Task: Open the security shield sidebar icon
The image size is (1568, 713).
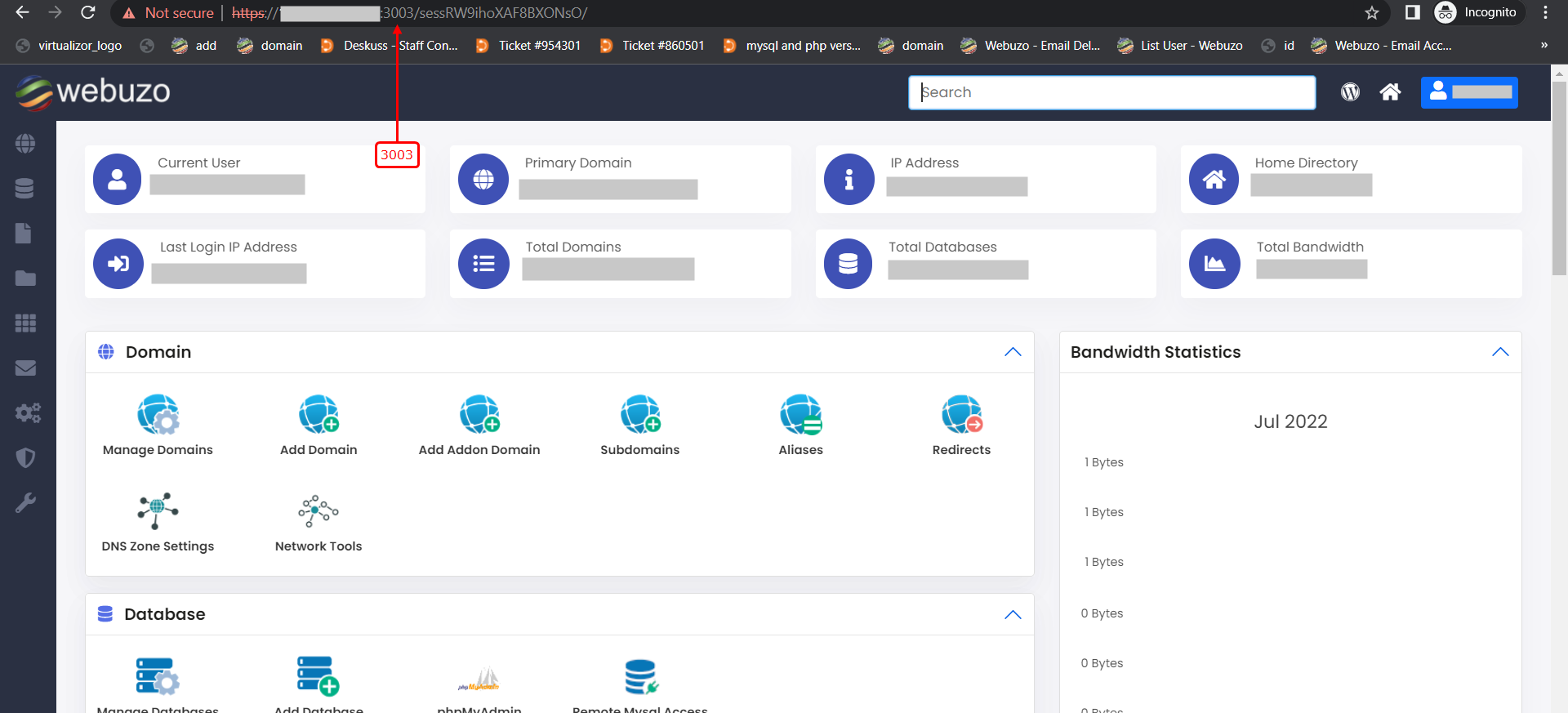Action: tap(25, 458)
